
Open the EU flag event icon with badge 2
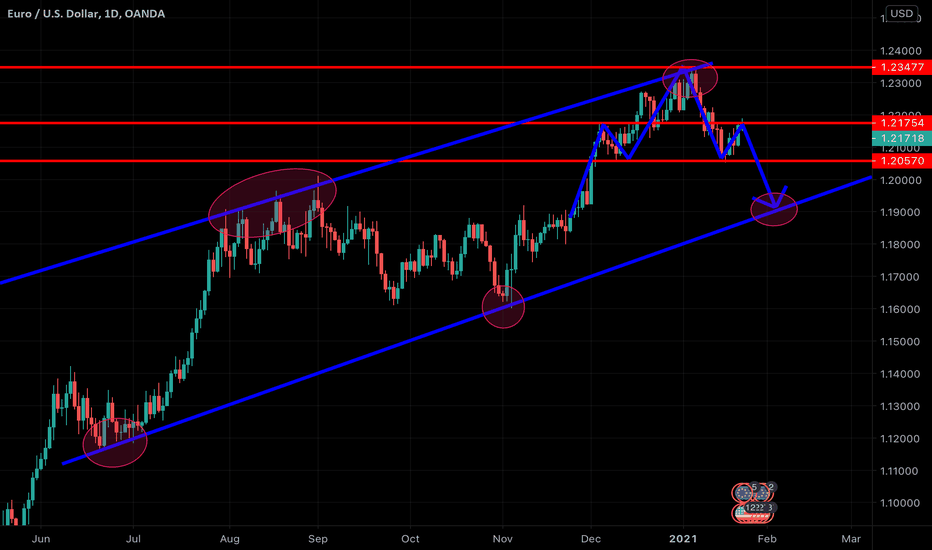click(x=763, y=493)
